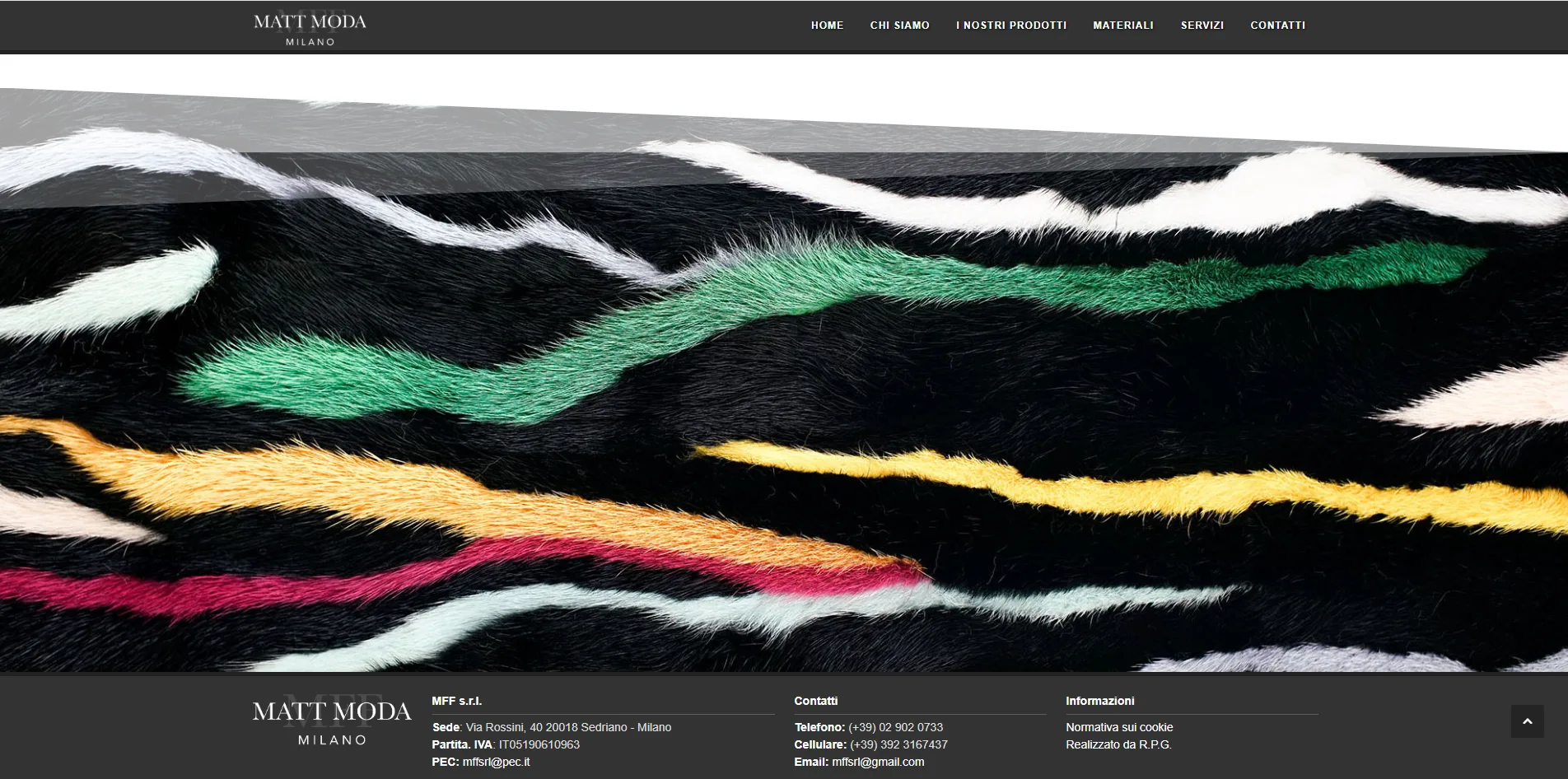This screenshot has width=1568, height=779.
Task: Click the mffsrl@gmail.com email address
Action: 878,762
